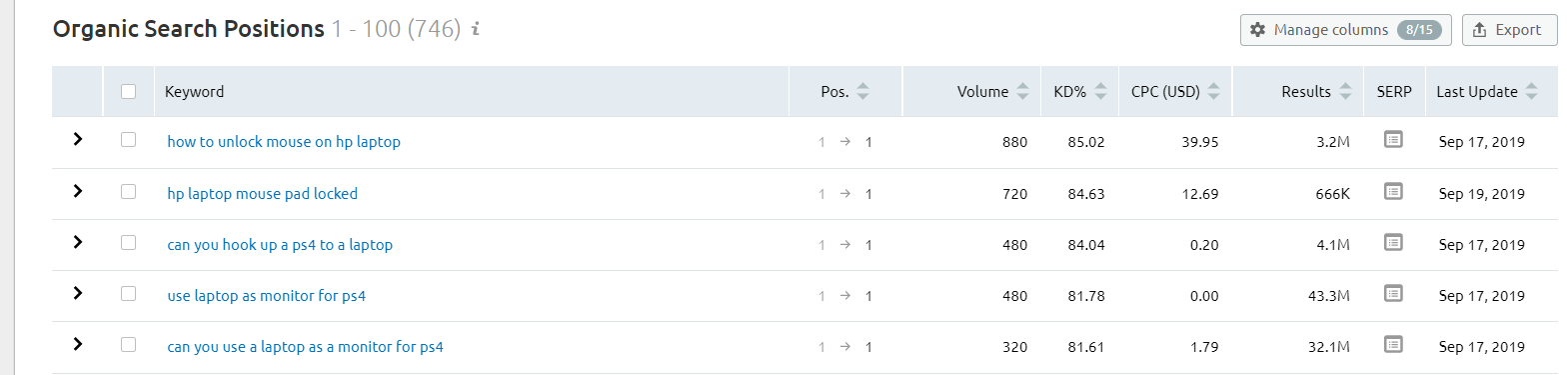The height and width of the screenshot is (375, 1568).
Task: Check the box for 'how to unlock mouse on hp laptop'
Action: 128,140
